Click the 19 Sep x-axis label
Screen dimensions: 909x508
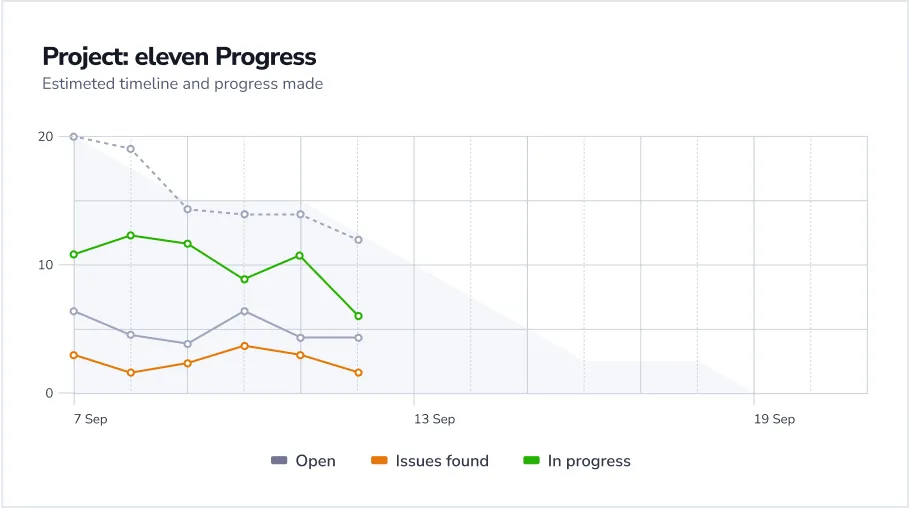click(x=774, y=419)
